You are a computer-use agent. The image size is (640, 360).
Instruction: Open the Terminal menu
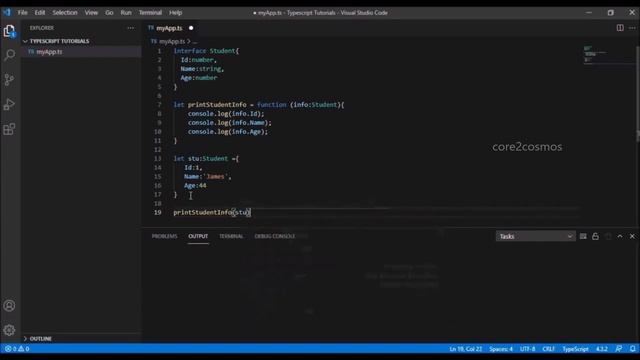click(150, 13)
